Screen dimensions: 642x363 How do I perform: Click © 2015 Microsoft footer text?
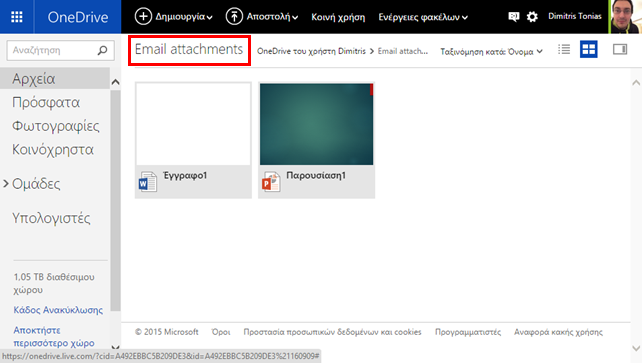click(x=167, y=332)
